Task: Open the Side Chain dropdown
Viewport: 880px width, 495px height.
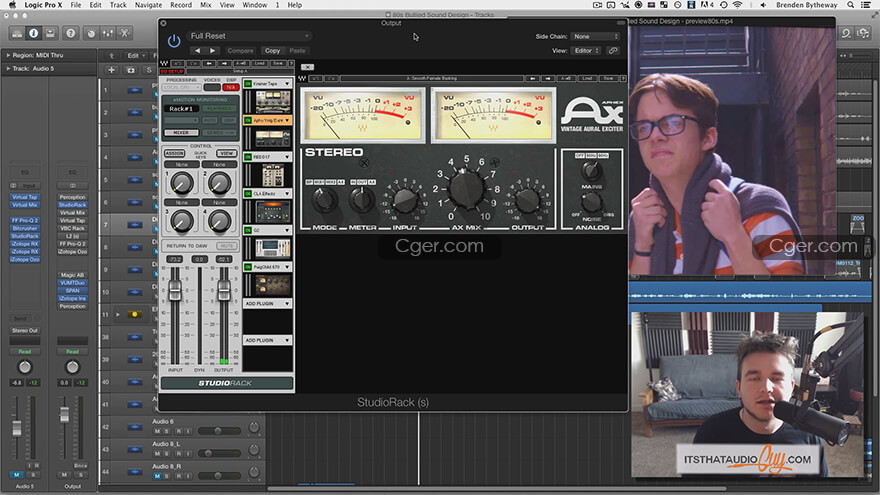Action: tap(595, 36)
